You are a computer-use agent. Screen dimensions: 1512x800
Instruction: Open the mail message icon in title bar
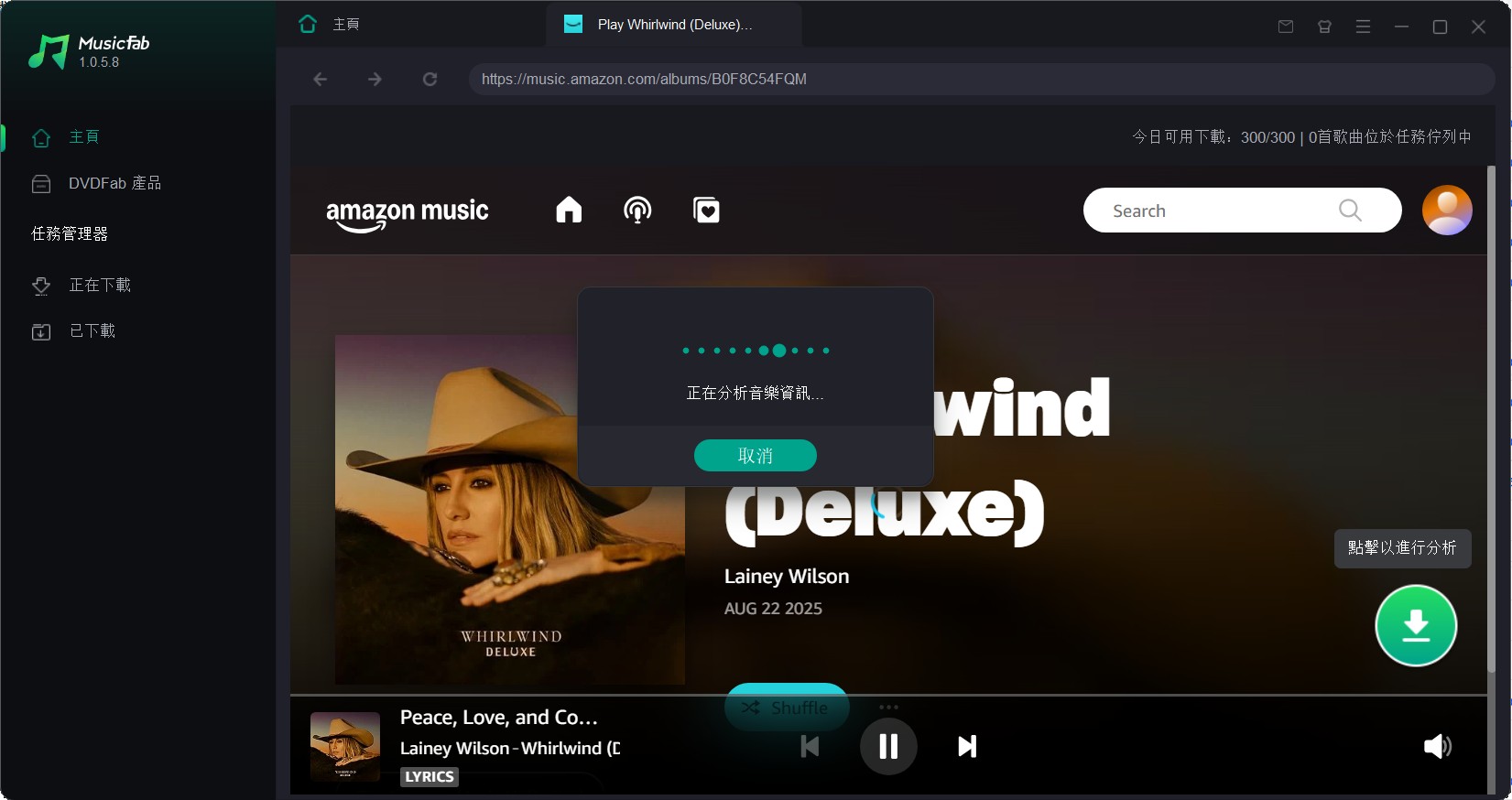1286,27
